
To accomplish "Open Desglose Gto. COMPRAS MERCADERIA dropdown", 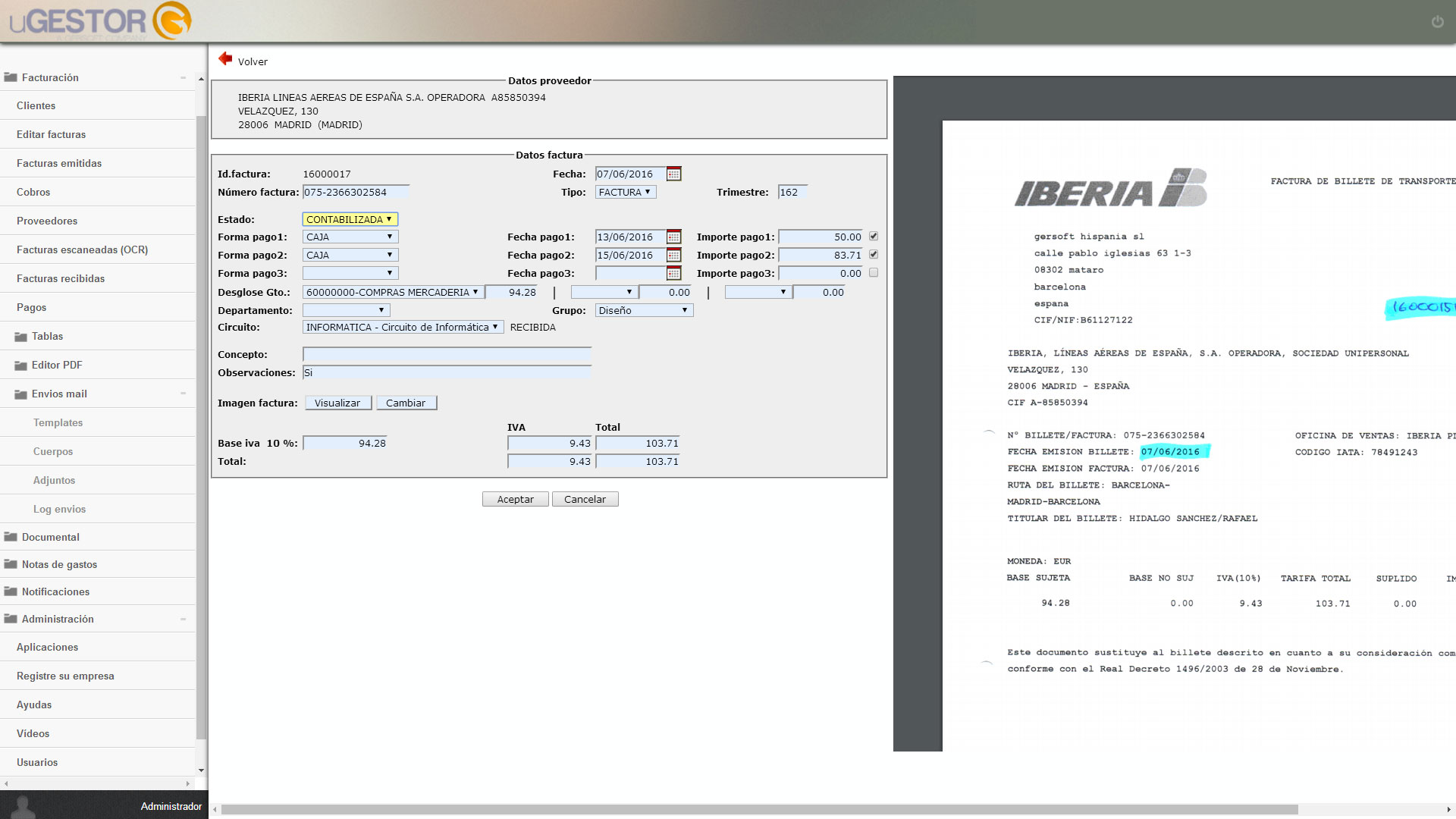I will (x=393, y=292).
